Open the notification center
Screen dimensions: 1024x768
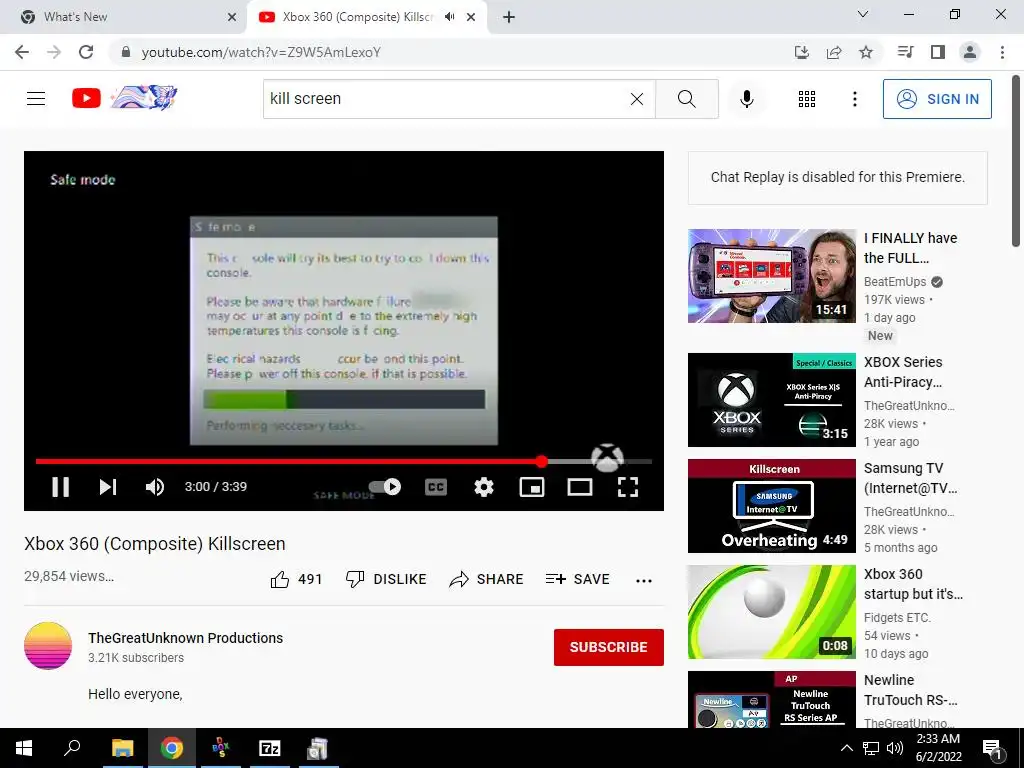pyautogui.click(x=992, y=748)
